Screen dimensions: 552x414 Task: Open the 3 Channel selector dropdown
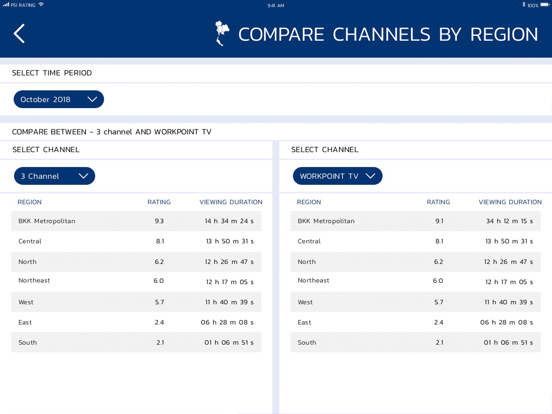pos(55,176)
